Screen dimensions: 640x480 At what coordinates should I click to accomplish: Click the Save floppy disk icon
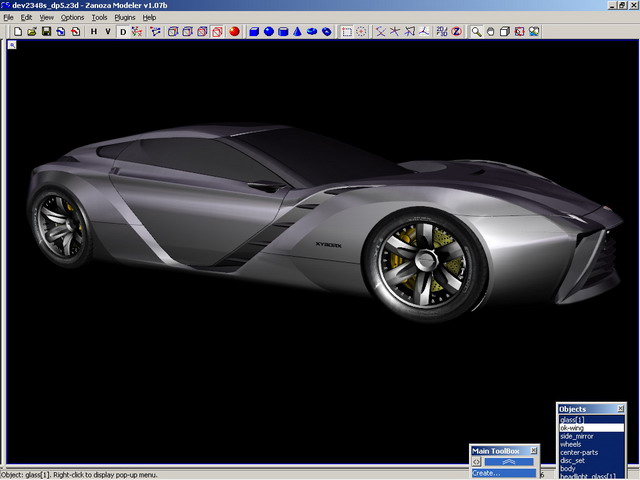click(x=46, y=31)
